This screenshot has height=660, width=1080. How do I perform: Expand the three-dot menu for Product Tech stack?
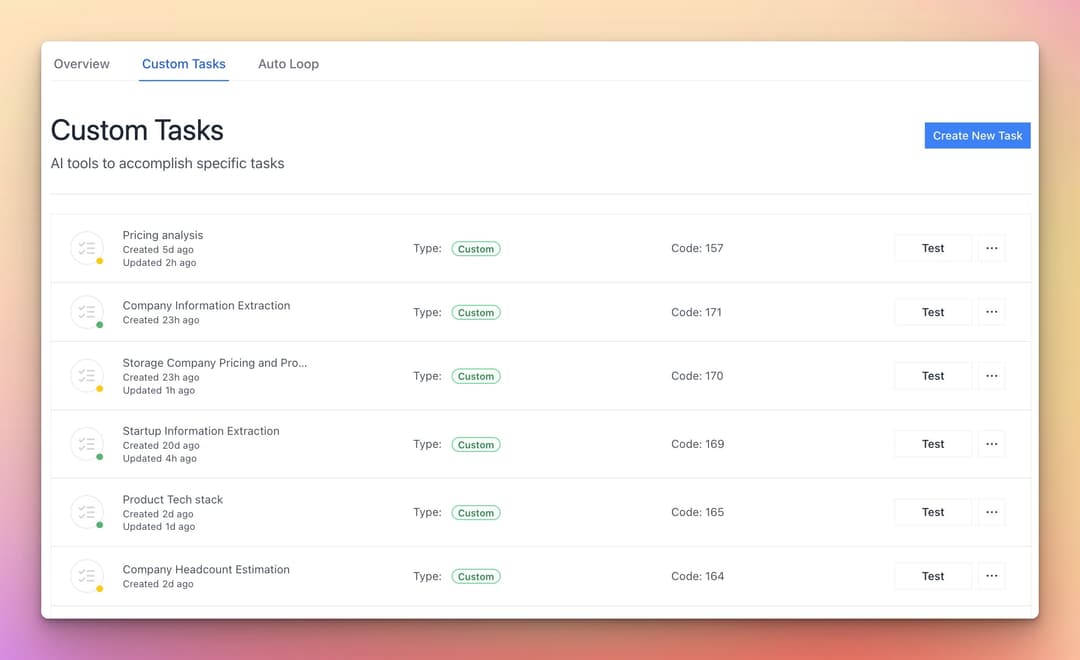point(991,512)
